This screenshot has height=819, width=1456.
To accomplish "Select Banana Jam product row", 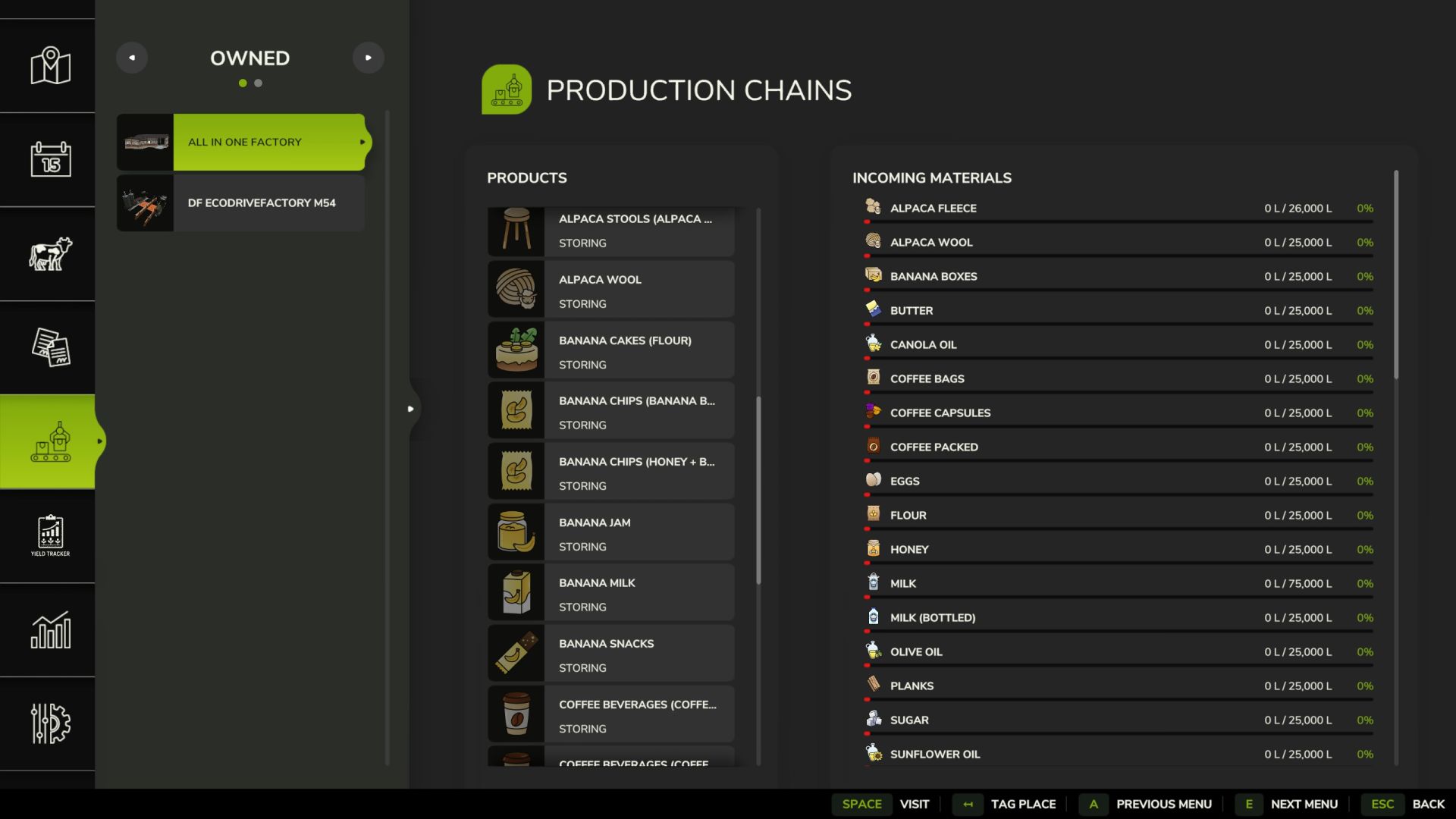I will pyautogui.click(x=610, y=532).
